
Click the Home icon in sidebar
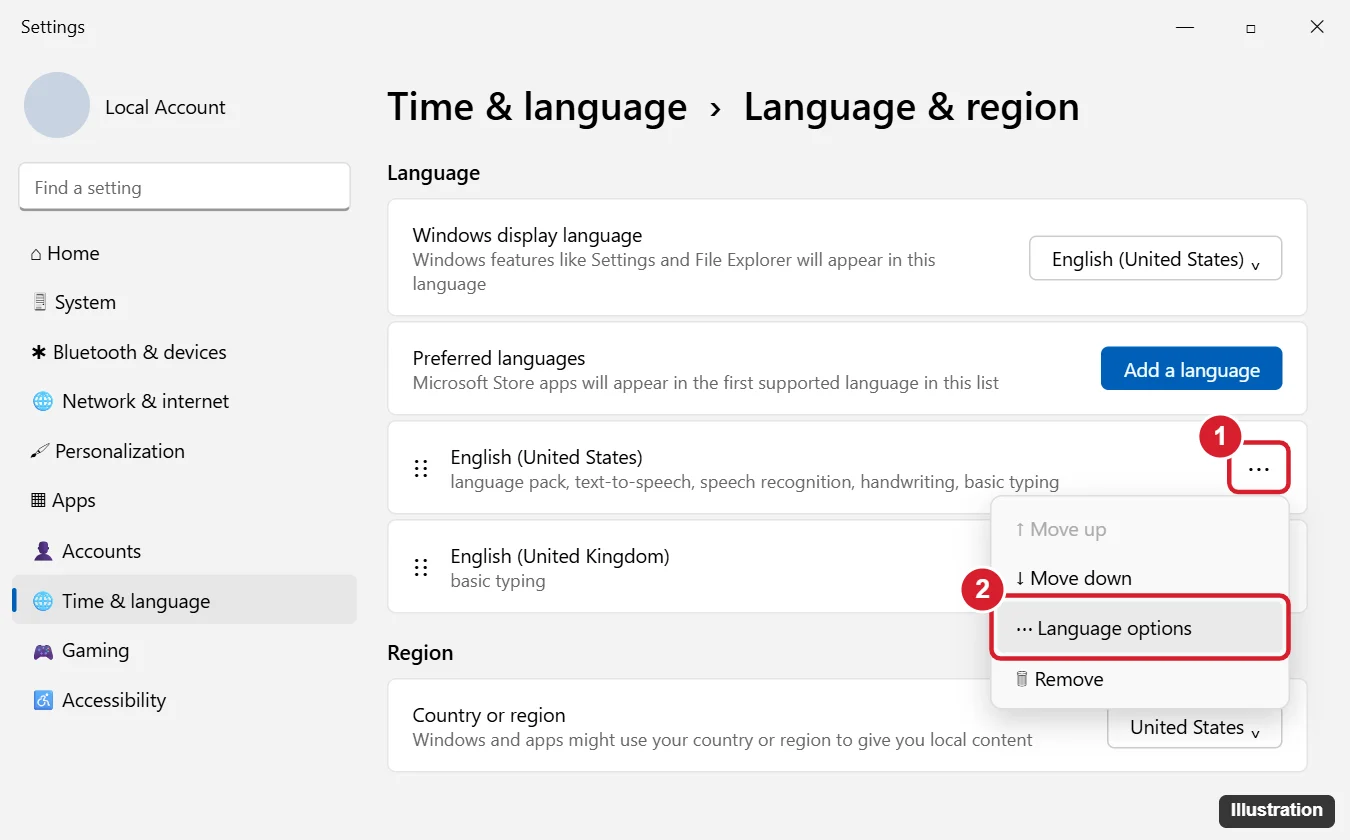coord(36,254)
